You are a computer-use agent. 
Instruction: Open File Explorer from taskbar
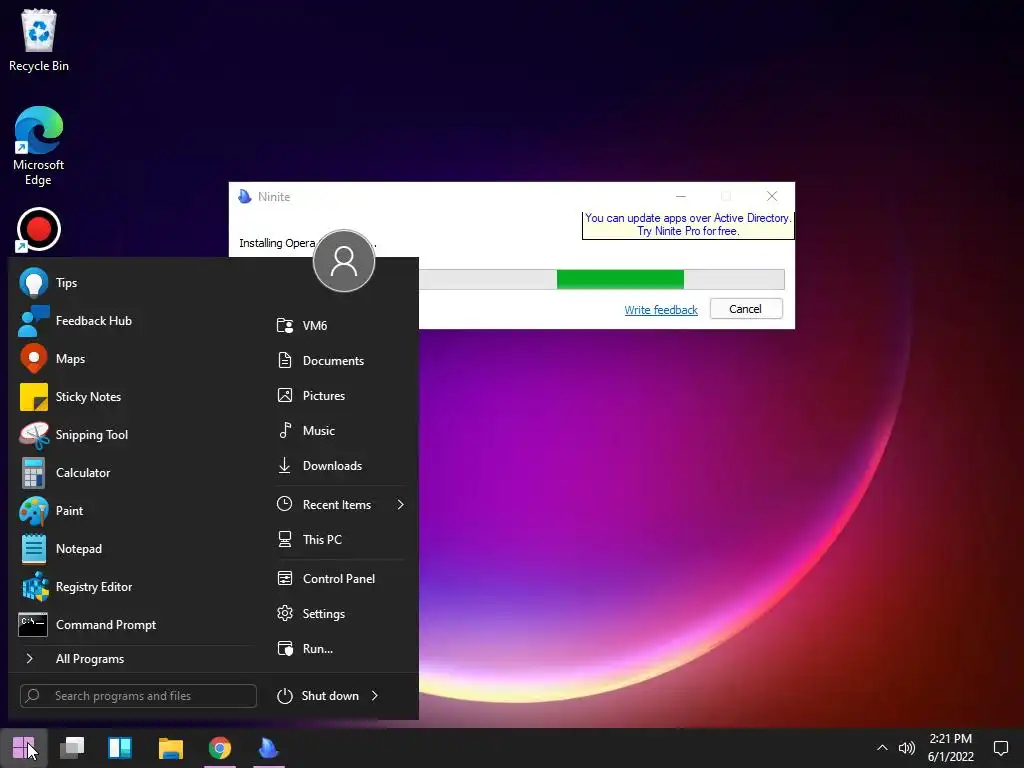170,748
